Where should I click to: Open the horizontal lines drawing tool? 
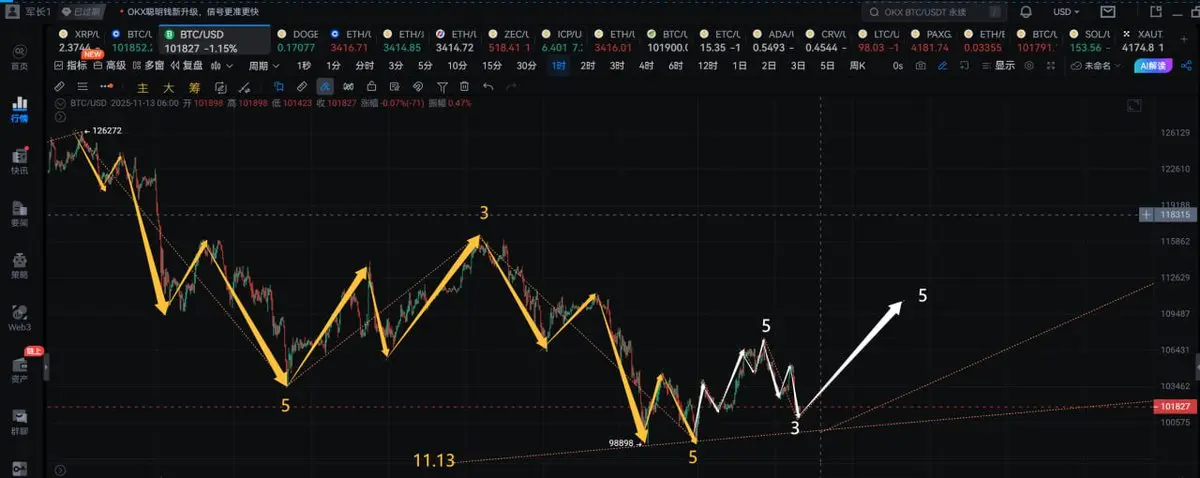click(82, 87)
